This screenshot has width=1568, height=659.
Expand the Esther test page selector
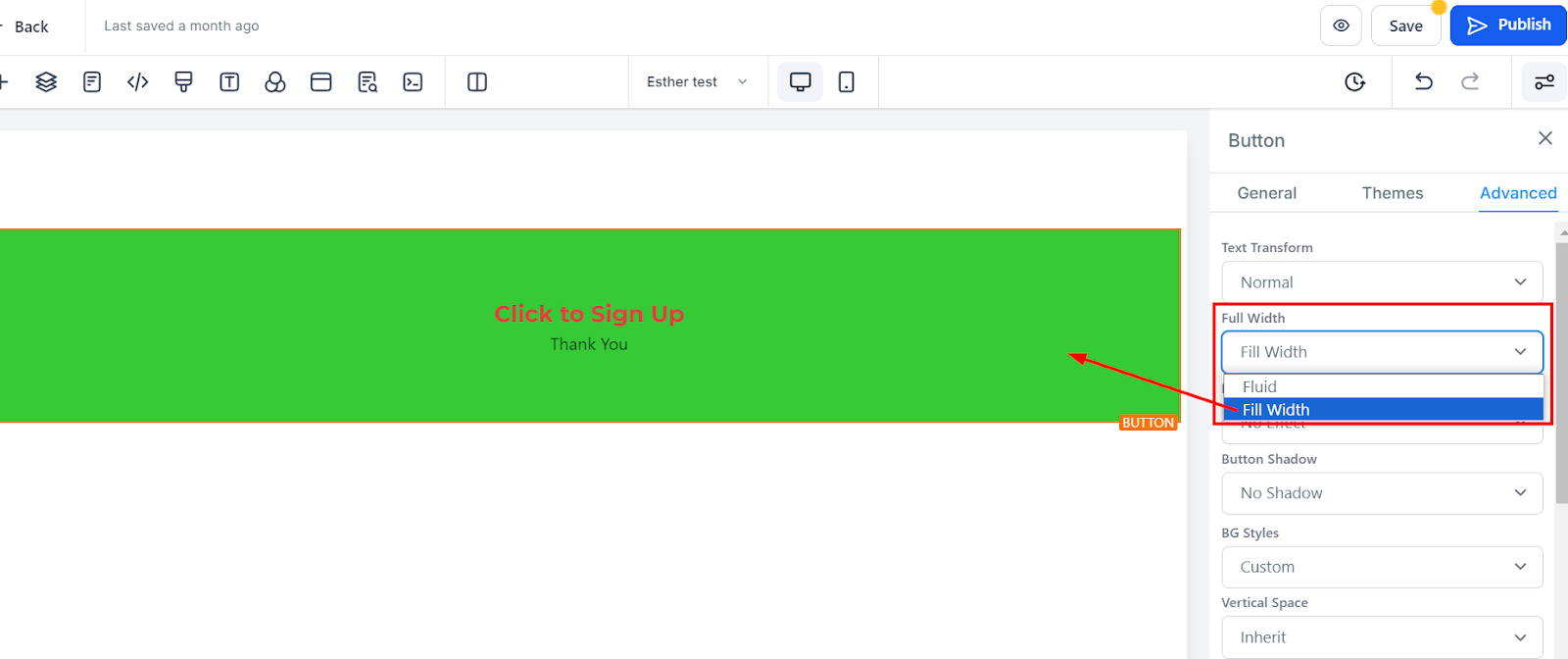(697, 82)
